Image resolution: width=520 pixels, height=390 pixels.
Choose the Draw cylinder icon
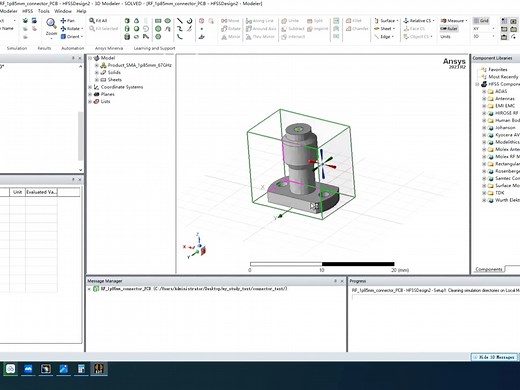click(127, 29)
